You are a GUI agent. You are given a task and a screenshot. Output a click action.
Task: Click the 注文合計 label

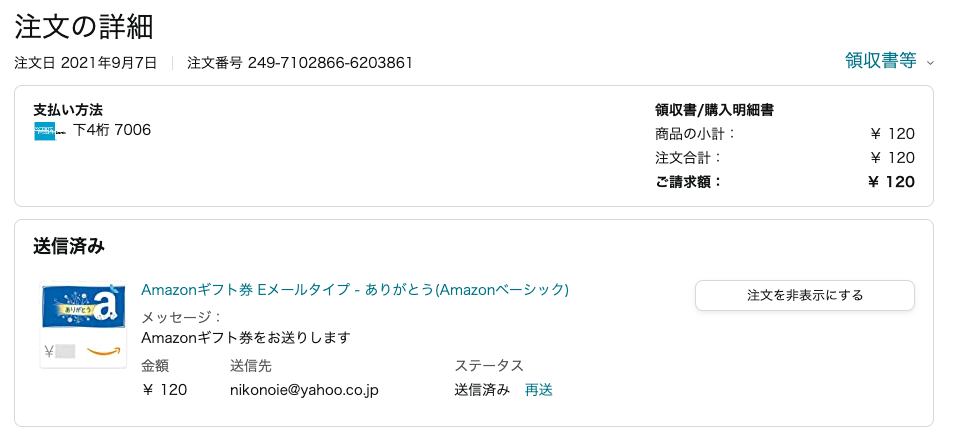tap(688, 157)
